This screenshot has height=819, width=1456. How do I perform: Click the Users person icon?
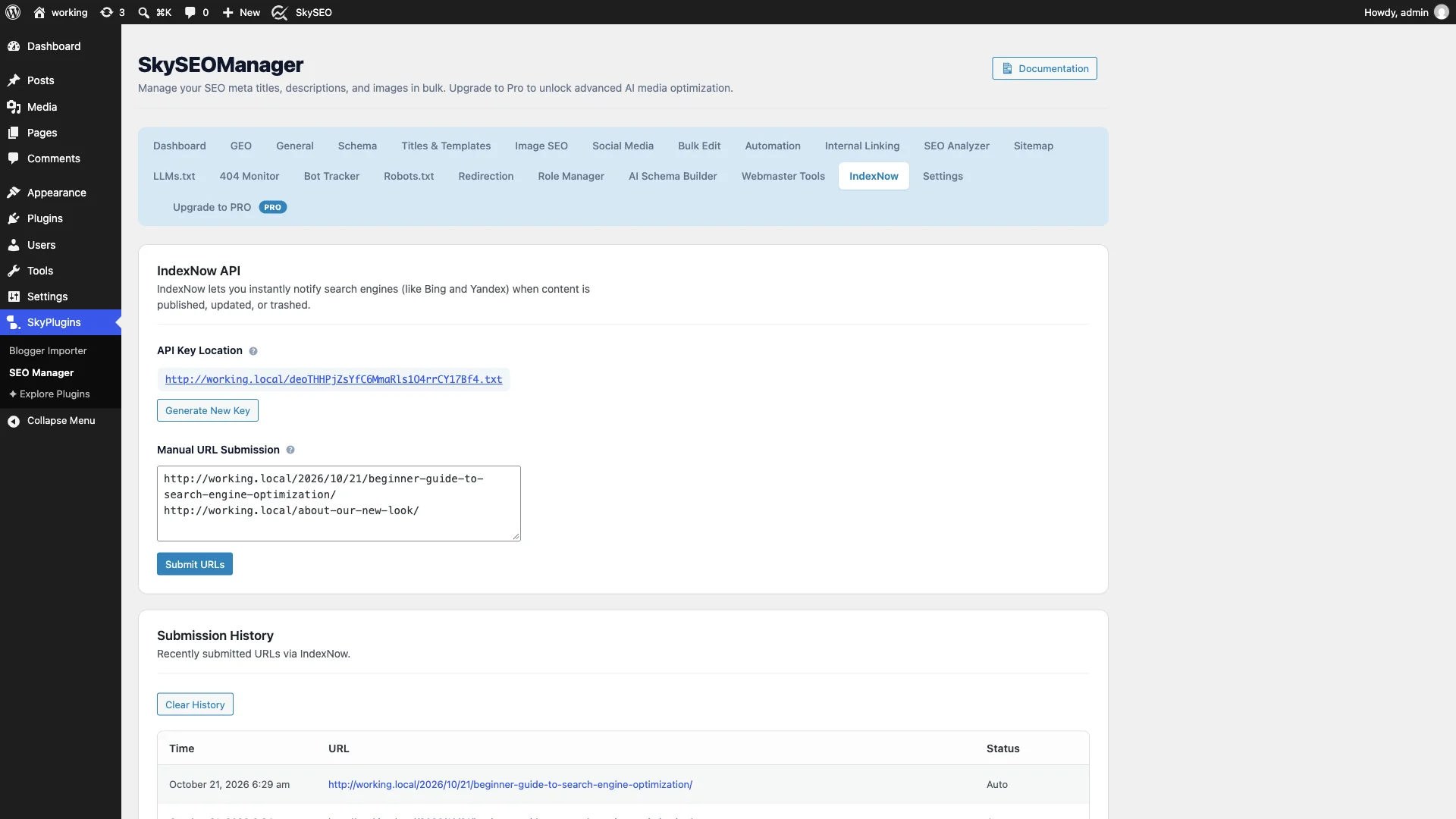(x=14, y=245)
